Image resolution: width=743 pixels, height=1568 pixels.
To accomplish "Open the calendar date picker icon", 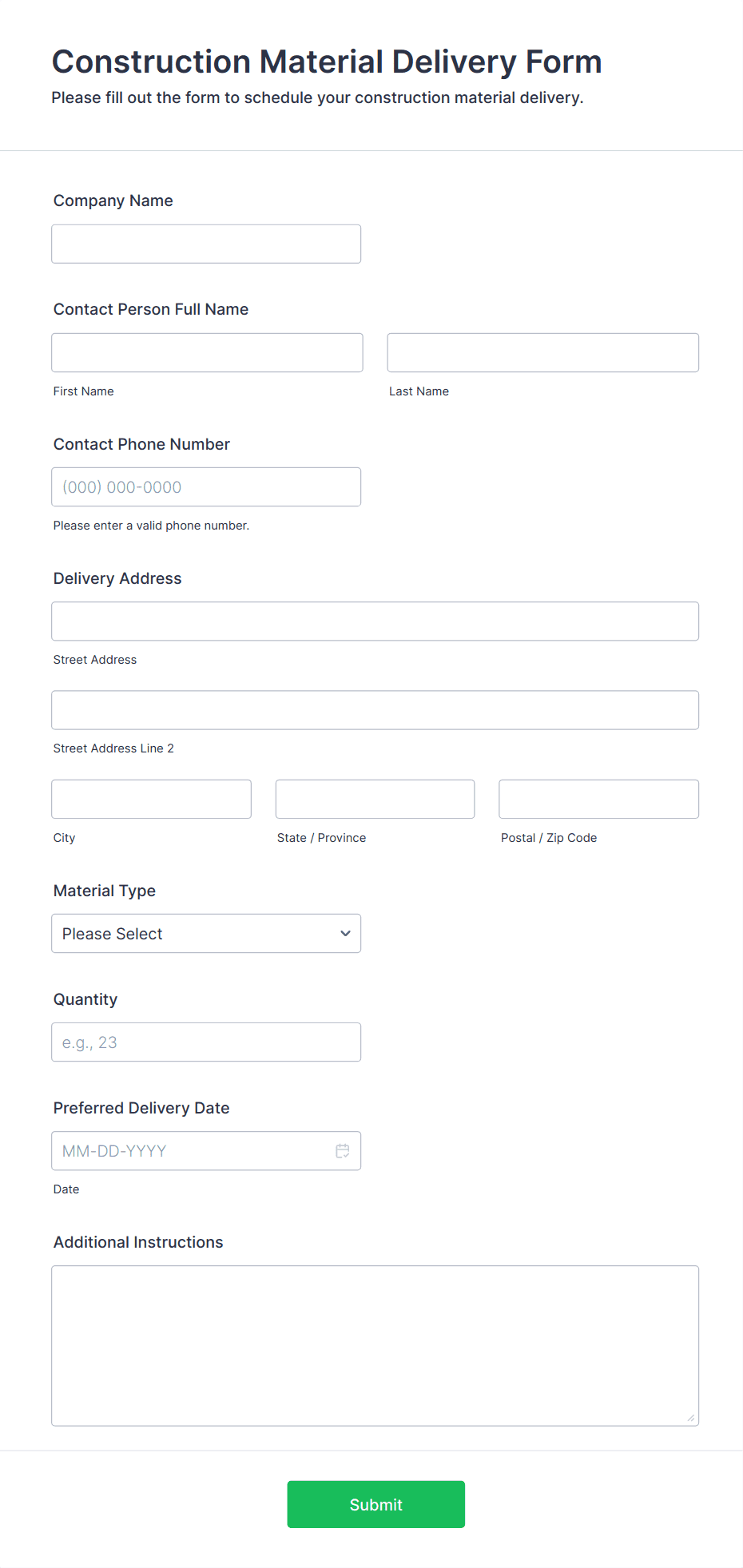I will [x=343, y=1151].
